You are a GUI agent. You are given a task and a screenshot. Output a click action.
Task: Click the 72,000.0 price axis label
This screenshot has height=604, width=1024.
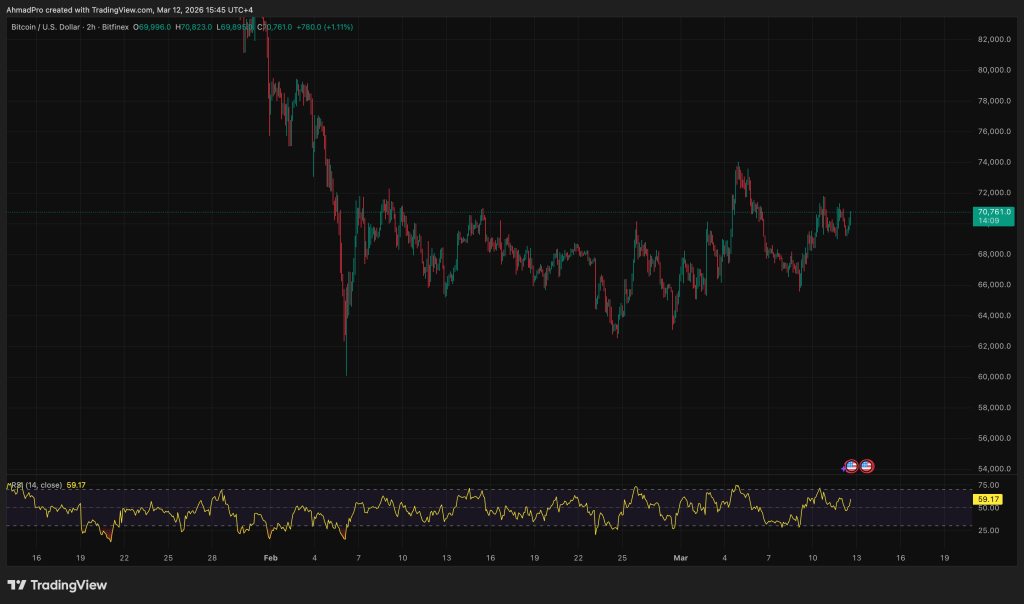click(994, 193)
